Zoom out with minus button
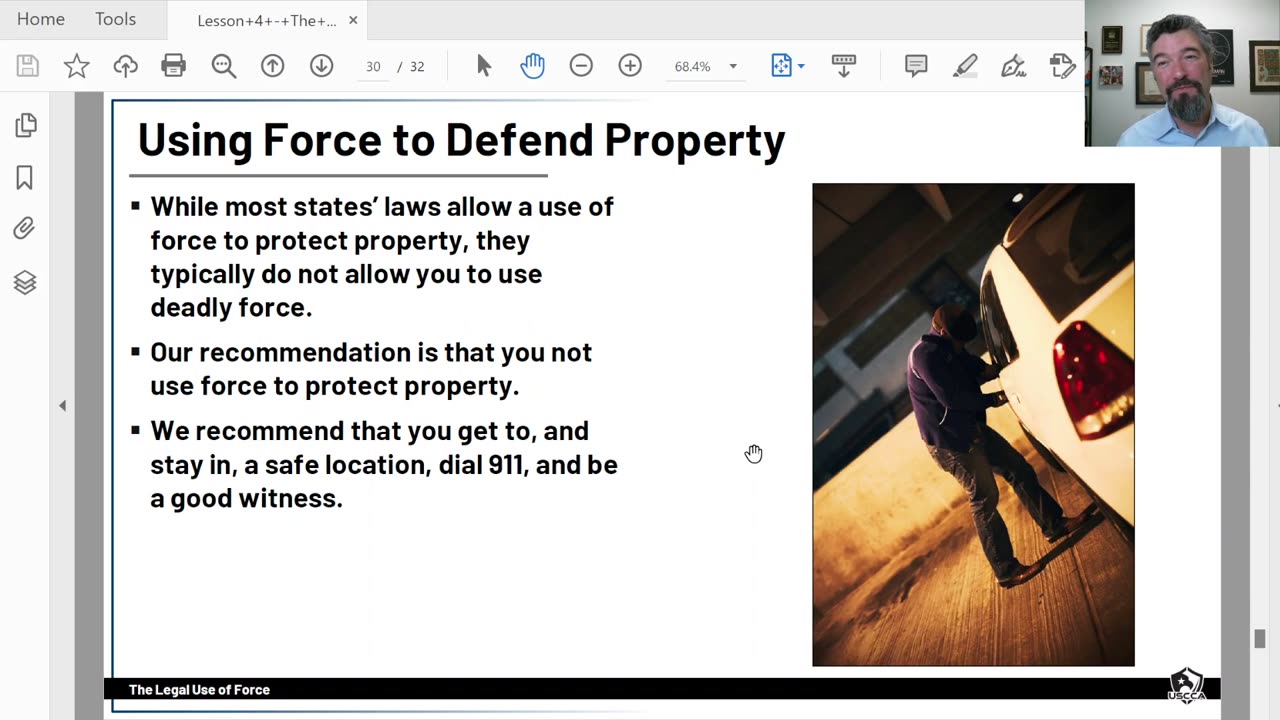This screenshot has width=1280, height=720. pyautogui.click(x=581, y=66)
